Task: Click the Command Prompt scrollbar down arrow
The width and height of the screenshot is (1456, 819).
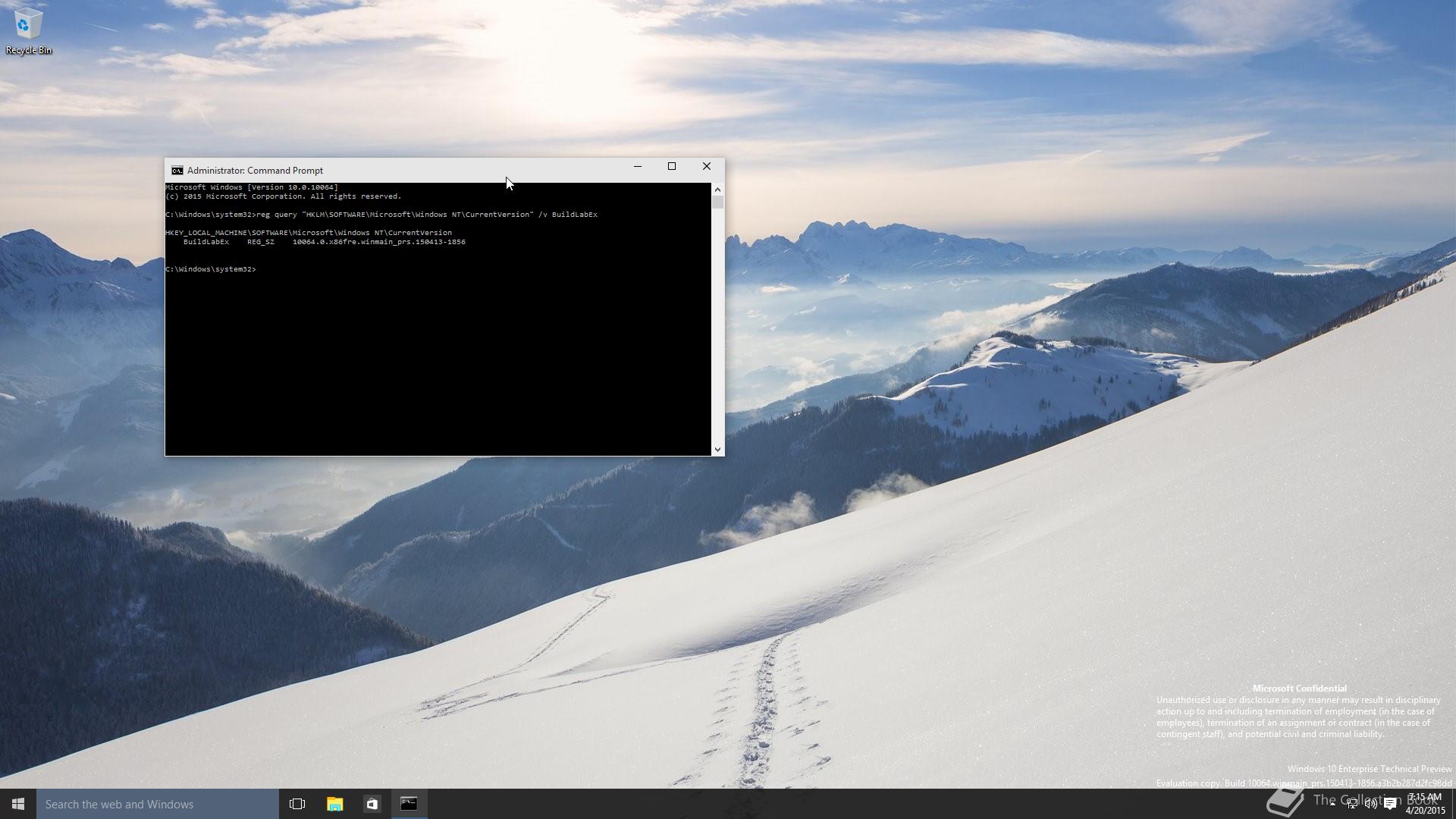Action: click(x=717, y=450)
